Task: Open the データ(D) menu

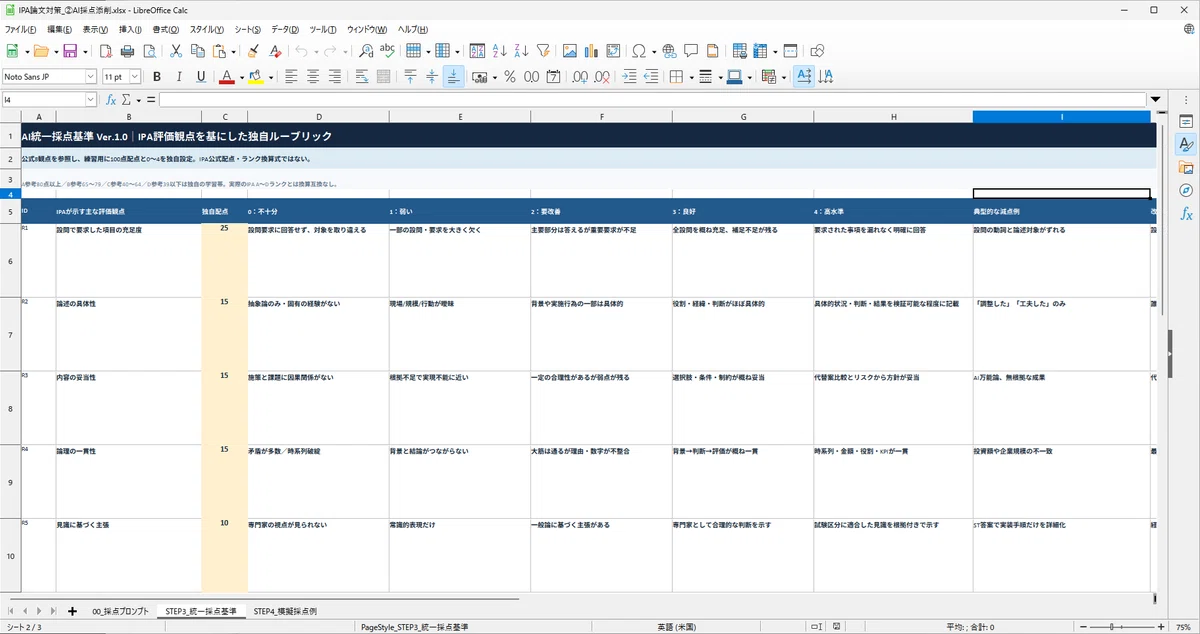Action: click(x=285, y=29)
